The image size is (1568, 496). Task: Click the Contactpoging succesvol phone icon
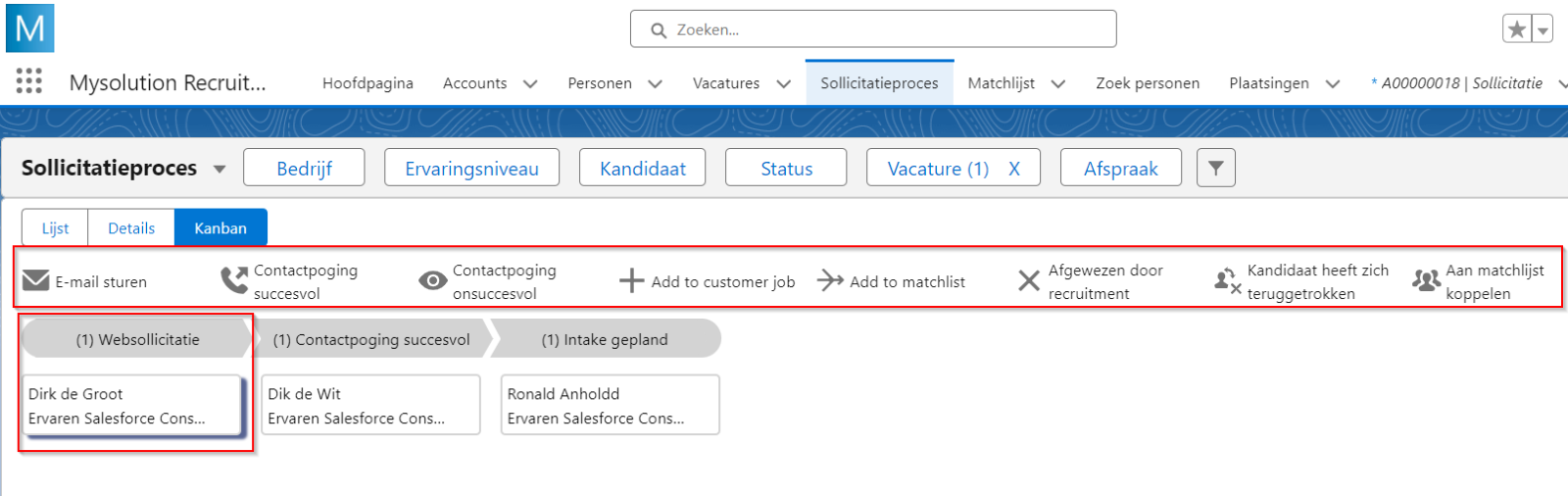point(234,281)
